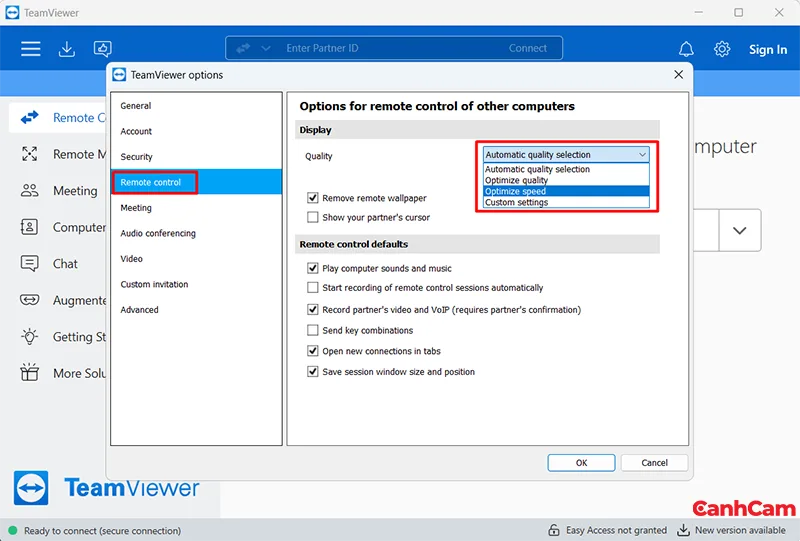
Task: Toggle Save session window size and position
Action: (x=313, y=372)
